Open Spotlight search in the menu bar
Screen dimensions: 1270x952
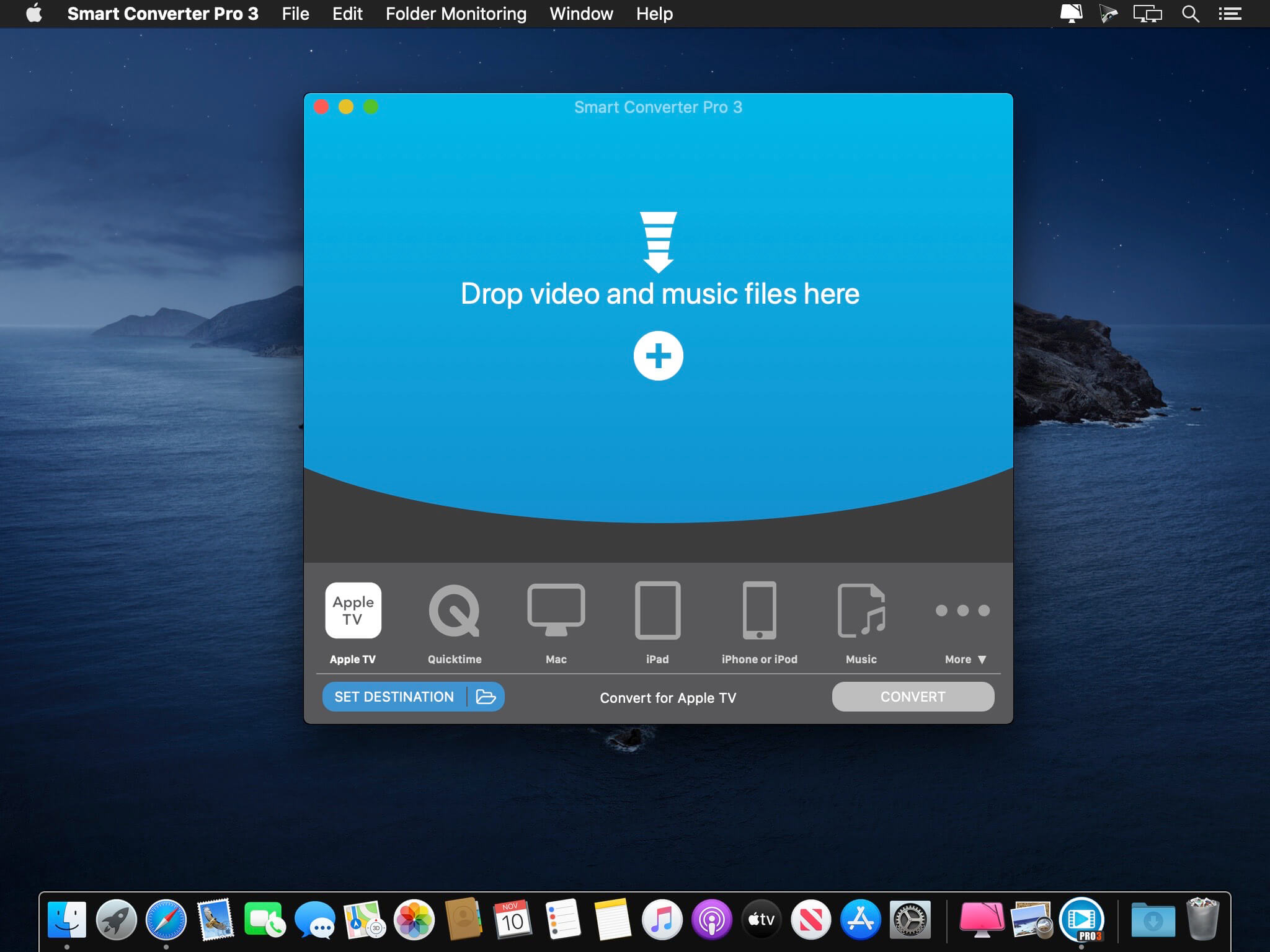(1189, 14)
